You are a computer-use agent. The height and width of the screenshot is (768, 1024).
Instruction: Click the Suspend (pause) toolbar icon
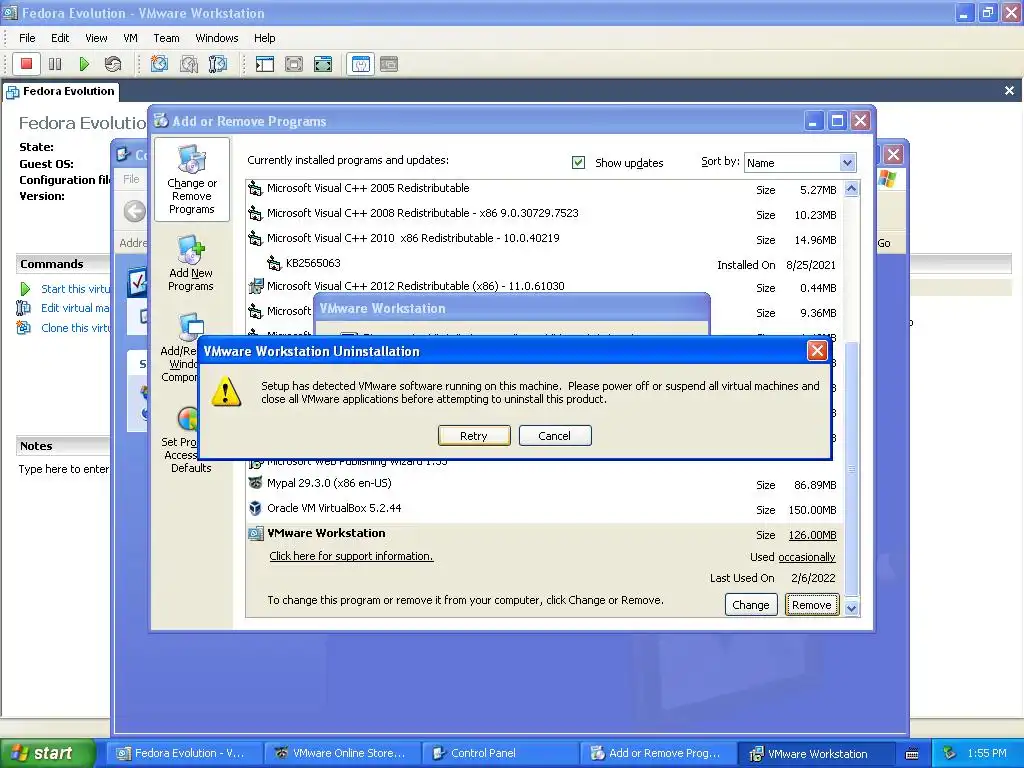pos(55,64)
